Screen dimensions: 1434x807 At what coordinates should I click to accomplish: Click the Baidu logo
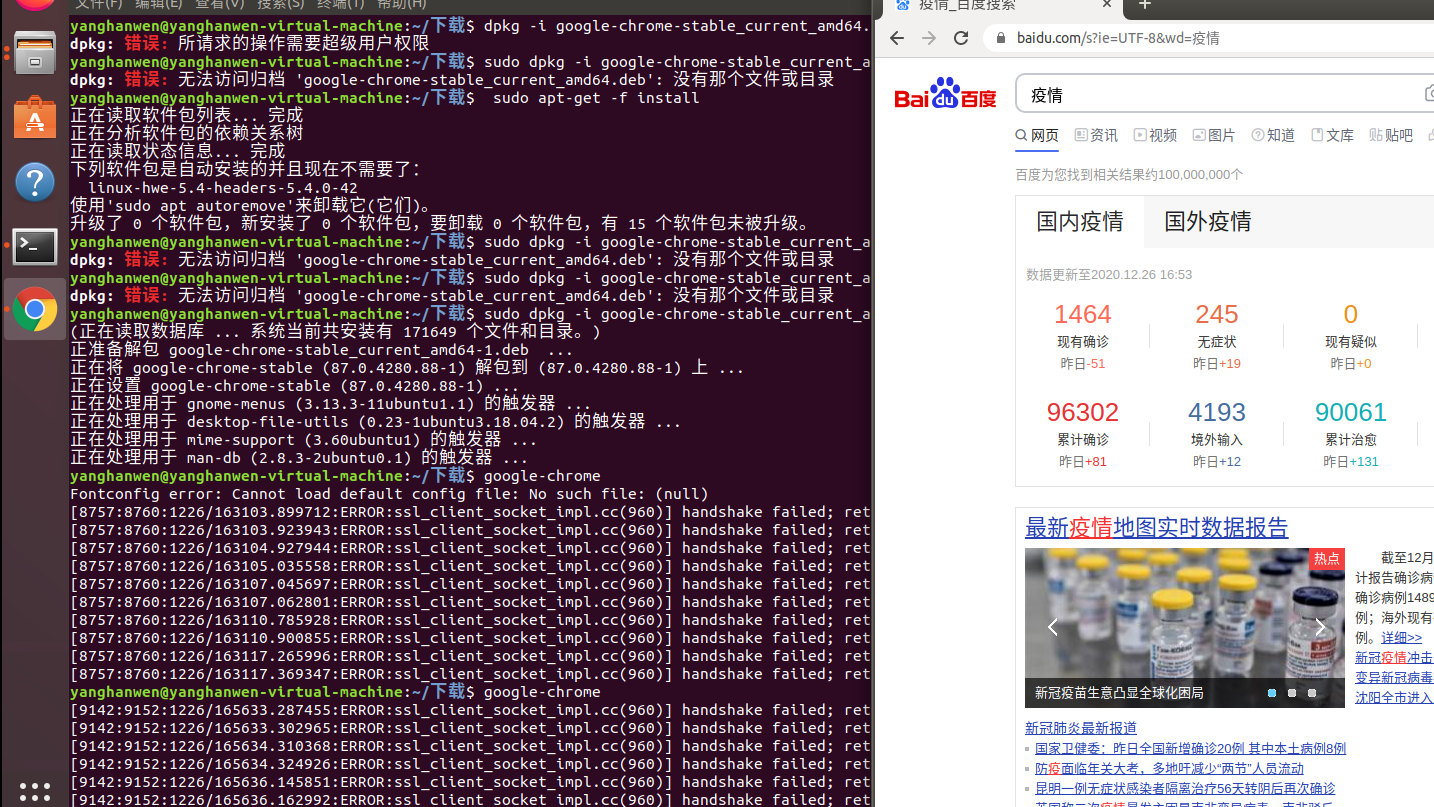945,93
